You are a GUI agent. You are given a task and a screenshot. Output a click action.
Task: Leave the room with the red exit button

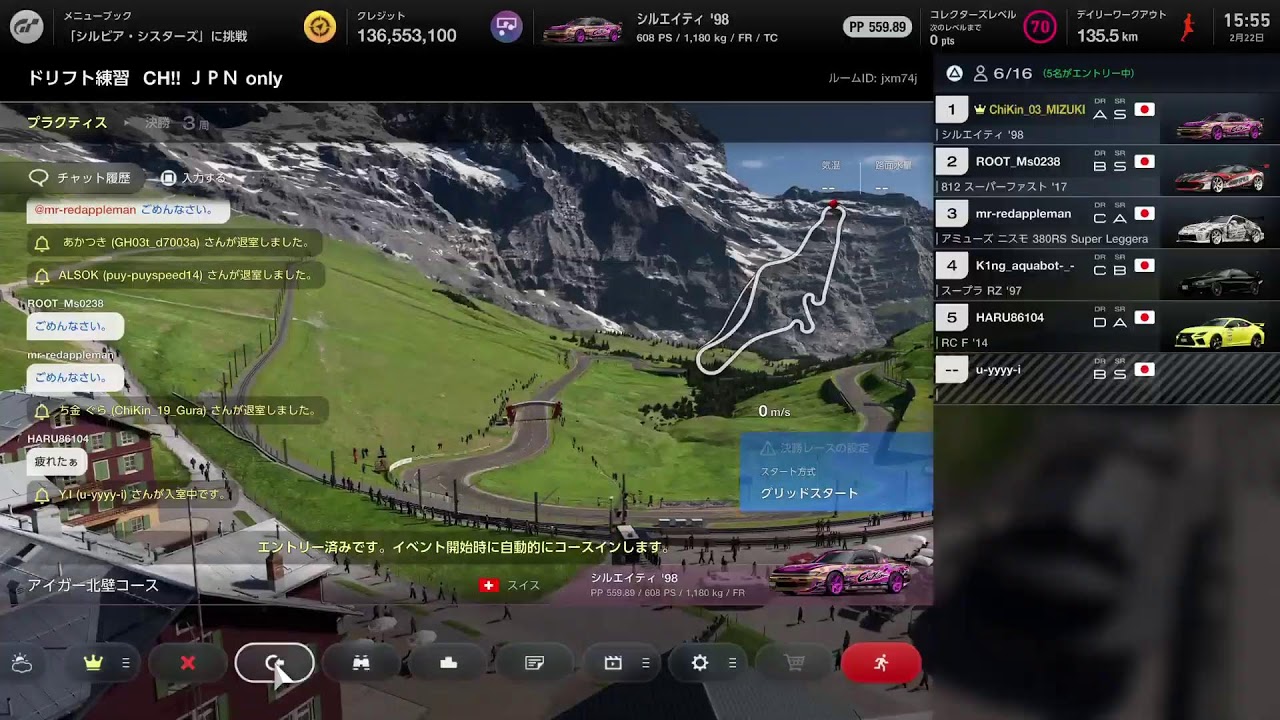(x=881, y=663)
